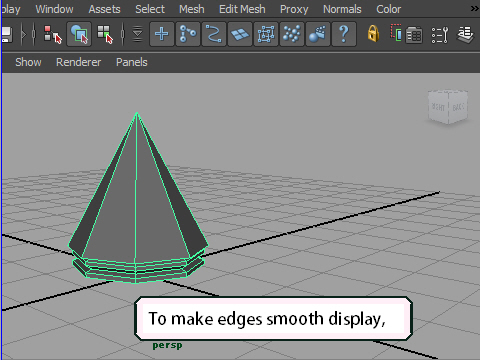This screenshot has width=480, height=360.
Task: Open the selection mask pulldown arrow
Action: click(x=137, y=34)
